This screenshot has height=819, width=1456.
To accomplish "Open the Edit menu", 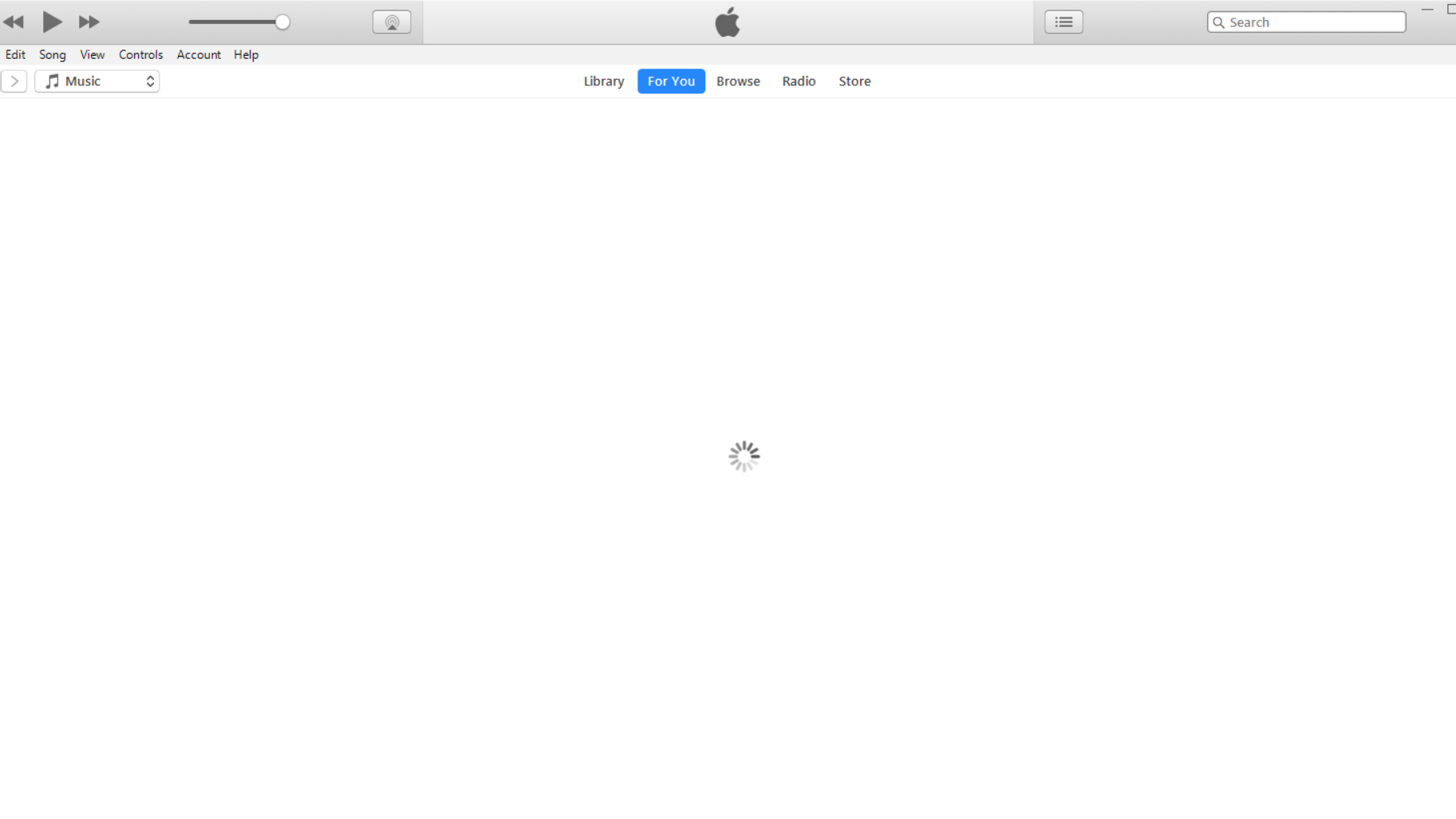I will 15,55.
